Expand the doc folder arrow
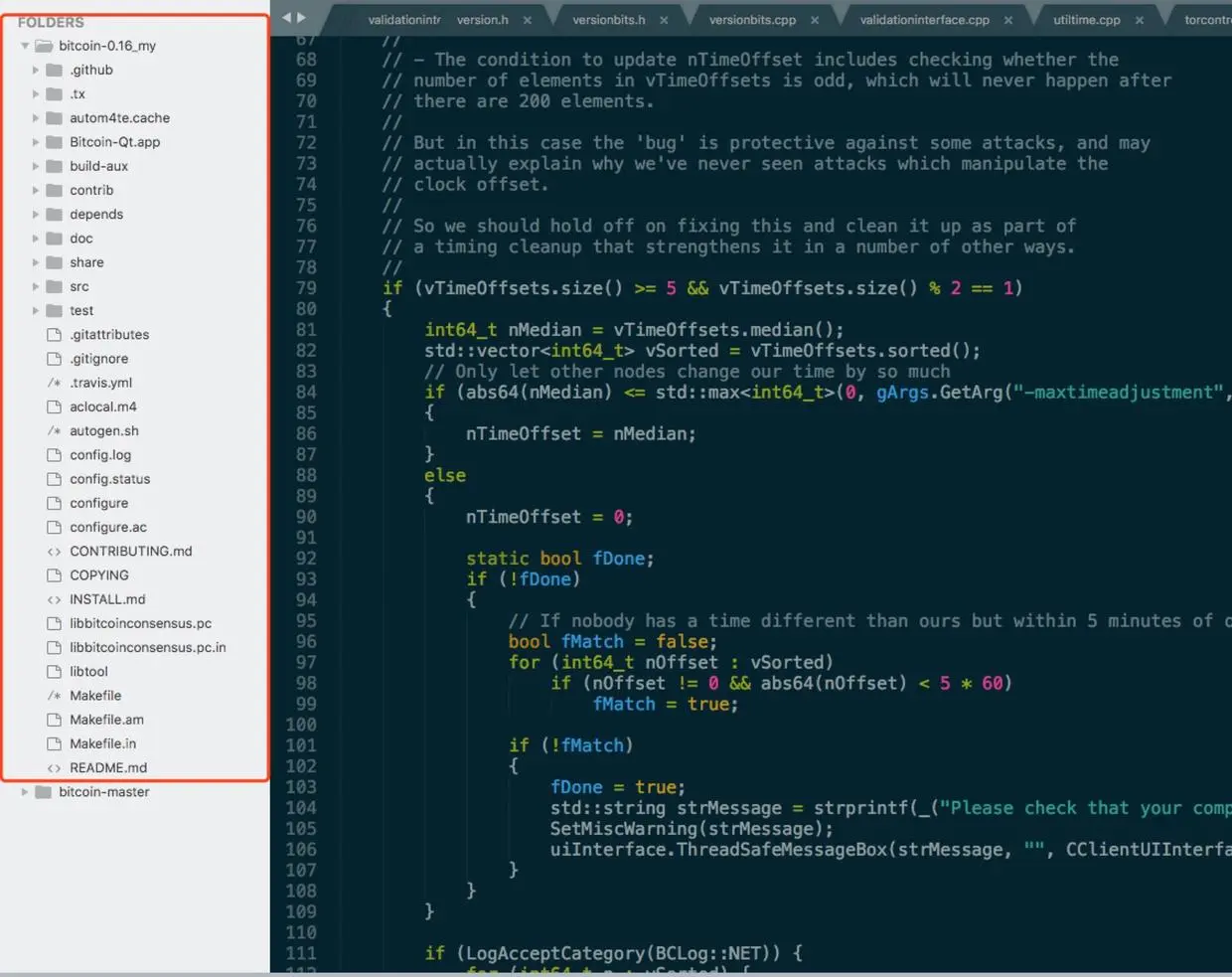1232x977 pixels. [36, 239]
